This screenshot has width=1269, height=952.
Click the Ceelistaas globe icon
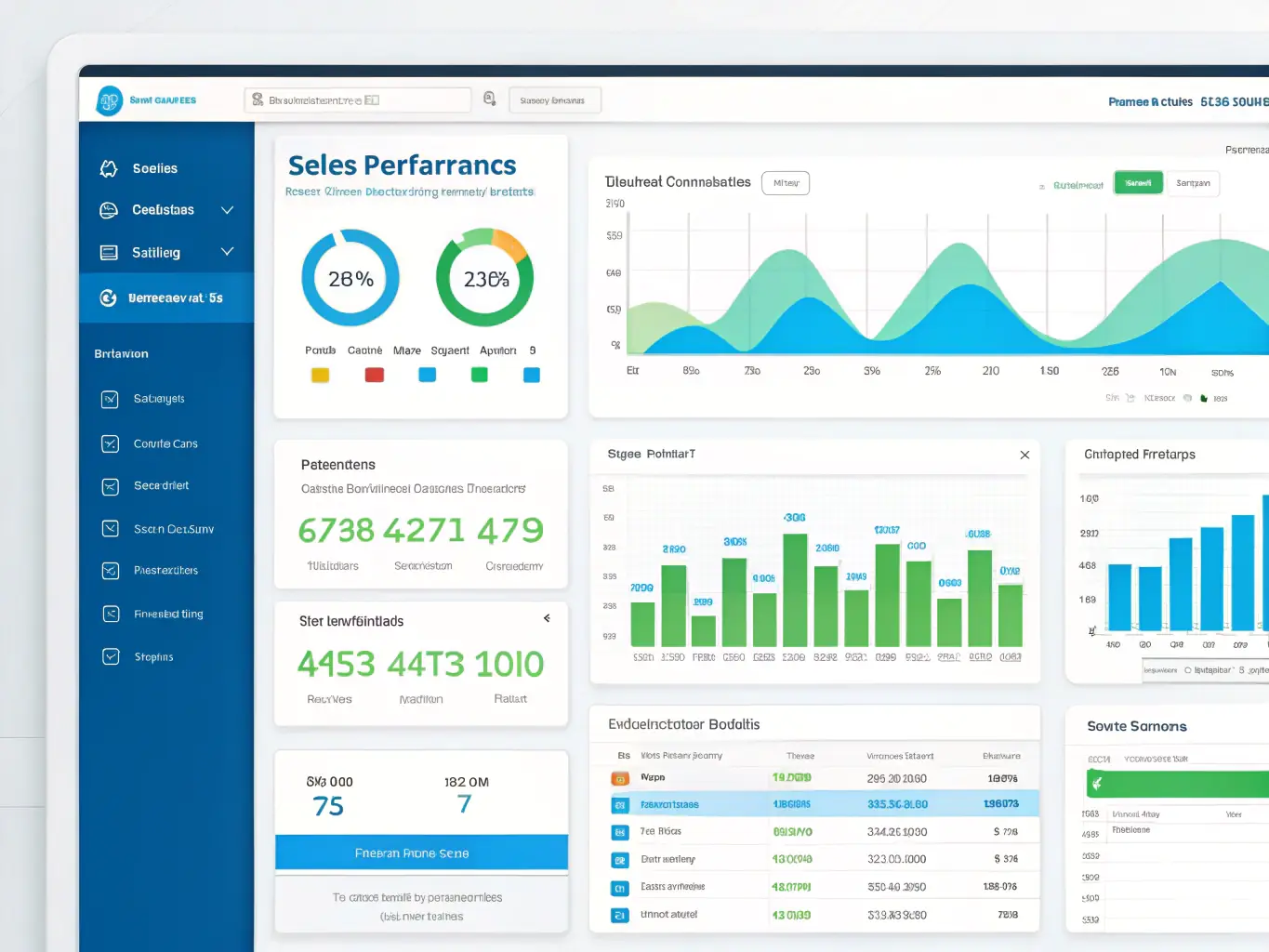109,210
